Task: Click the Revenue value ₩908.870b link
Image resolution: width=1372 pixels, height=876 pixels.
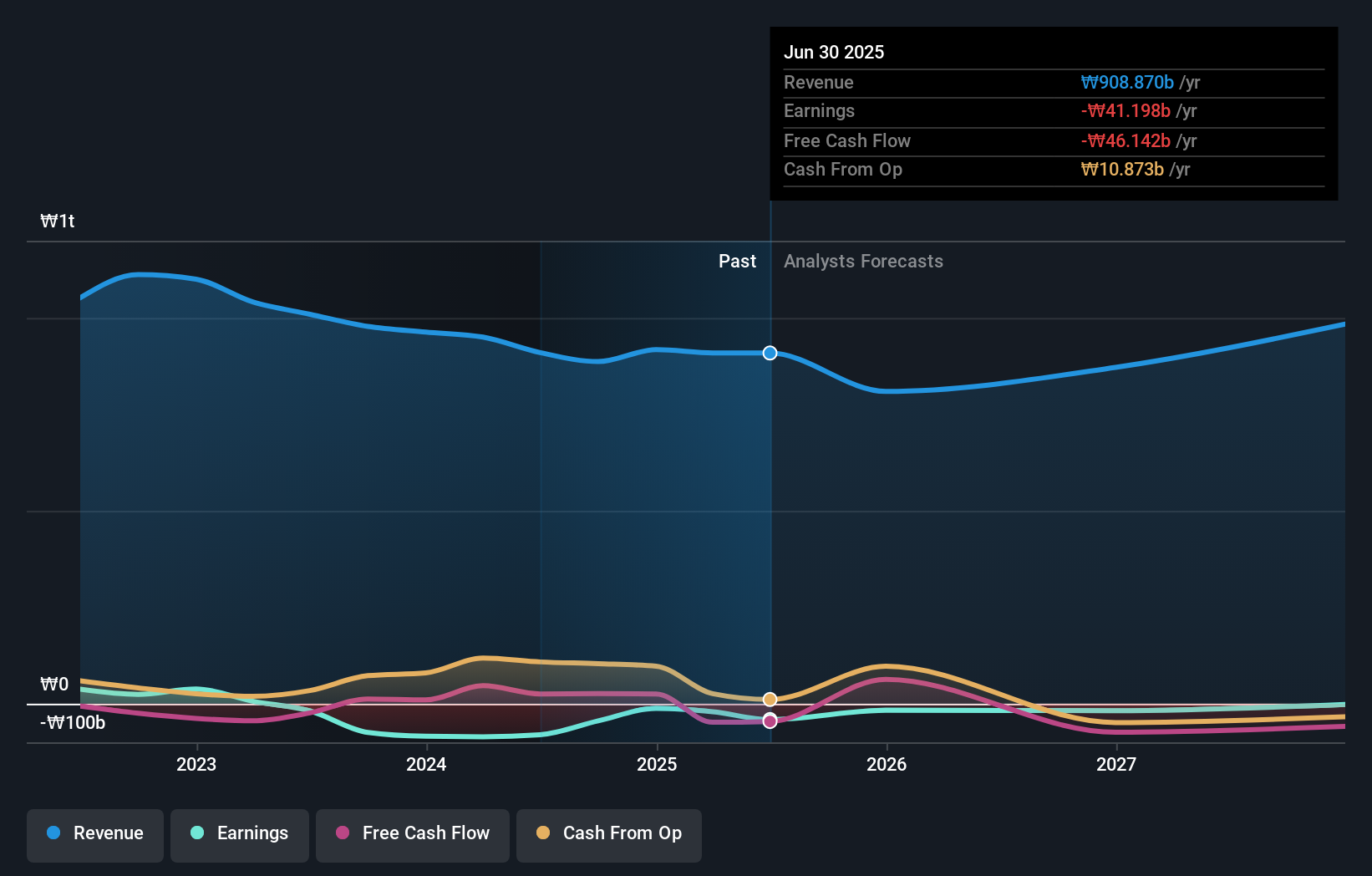Action: (x=1128, y=82)
